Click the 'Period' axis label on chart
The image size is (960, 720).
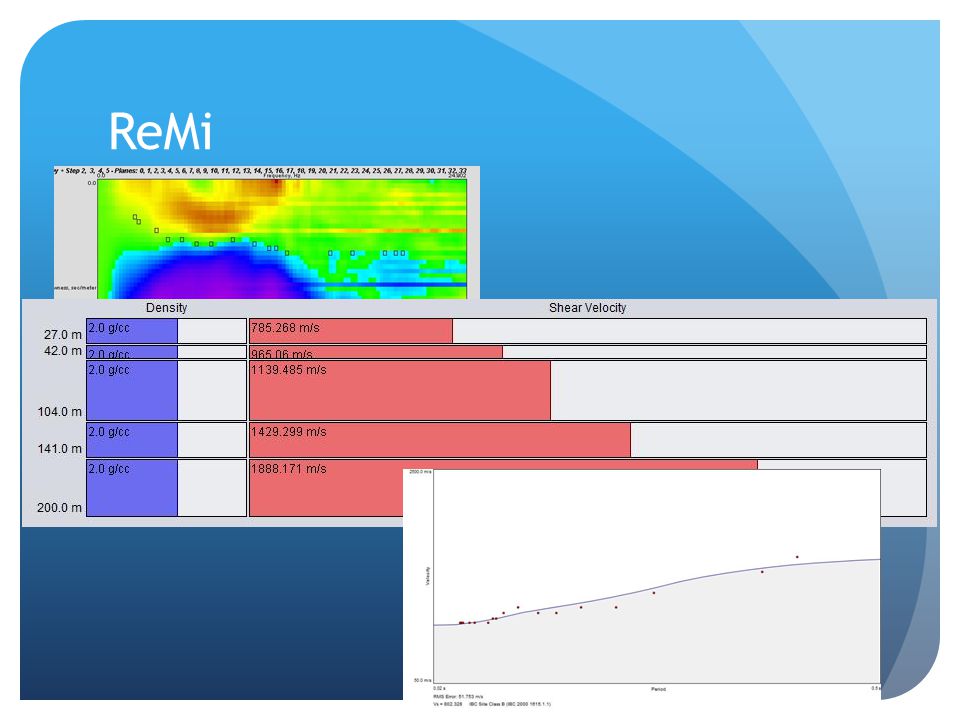[x=658, y=689]
